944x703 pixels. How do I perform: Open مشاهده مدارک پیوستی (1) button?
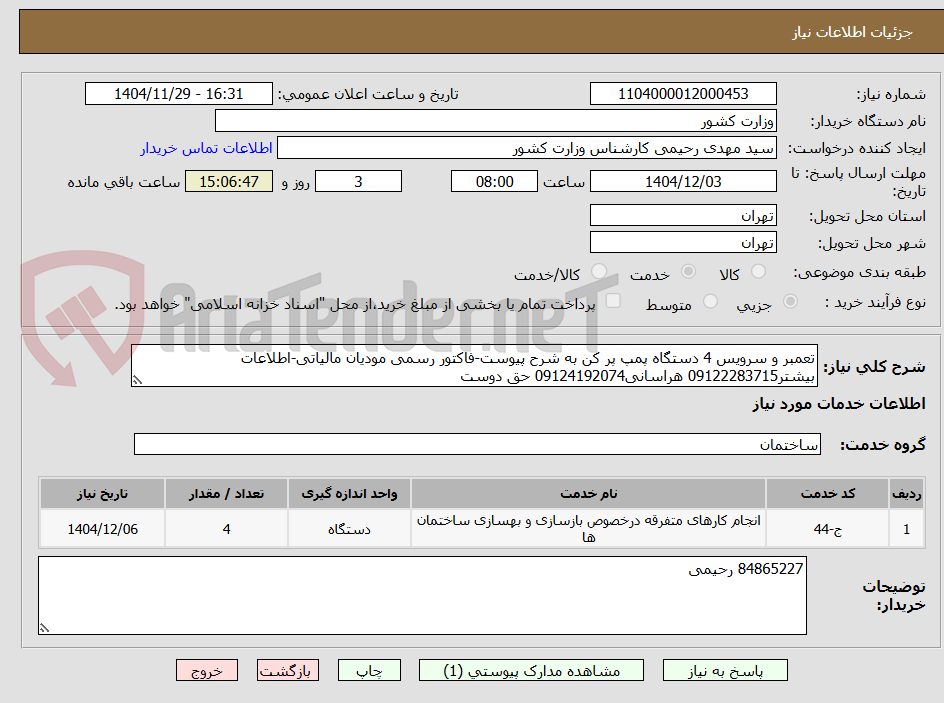tap(531, 670)
